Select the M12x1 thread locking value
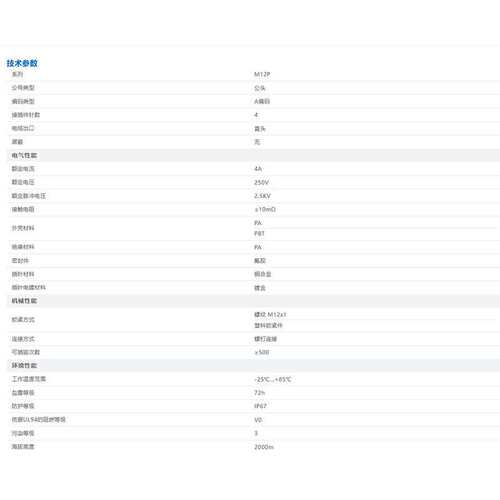Screen dimensions: 500x500 click(270, 315)
